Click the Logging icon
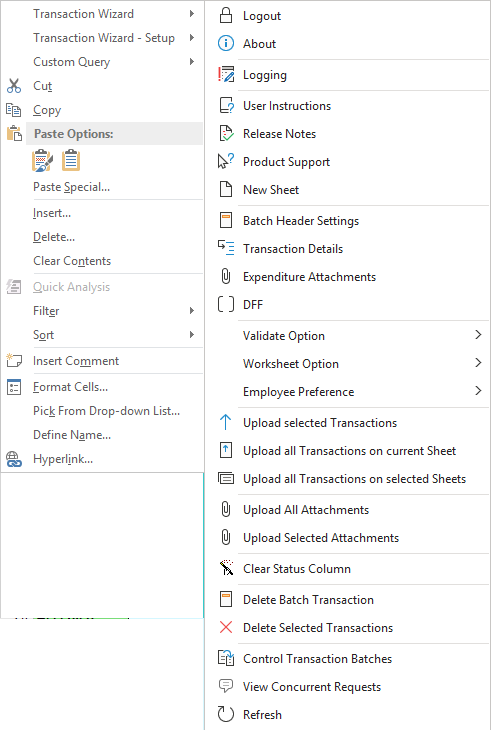This screenshot has width=491, height=730. [226, 74]
